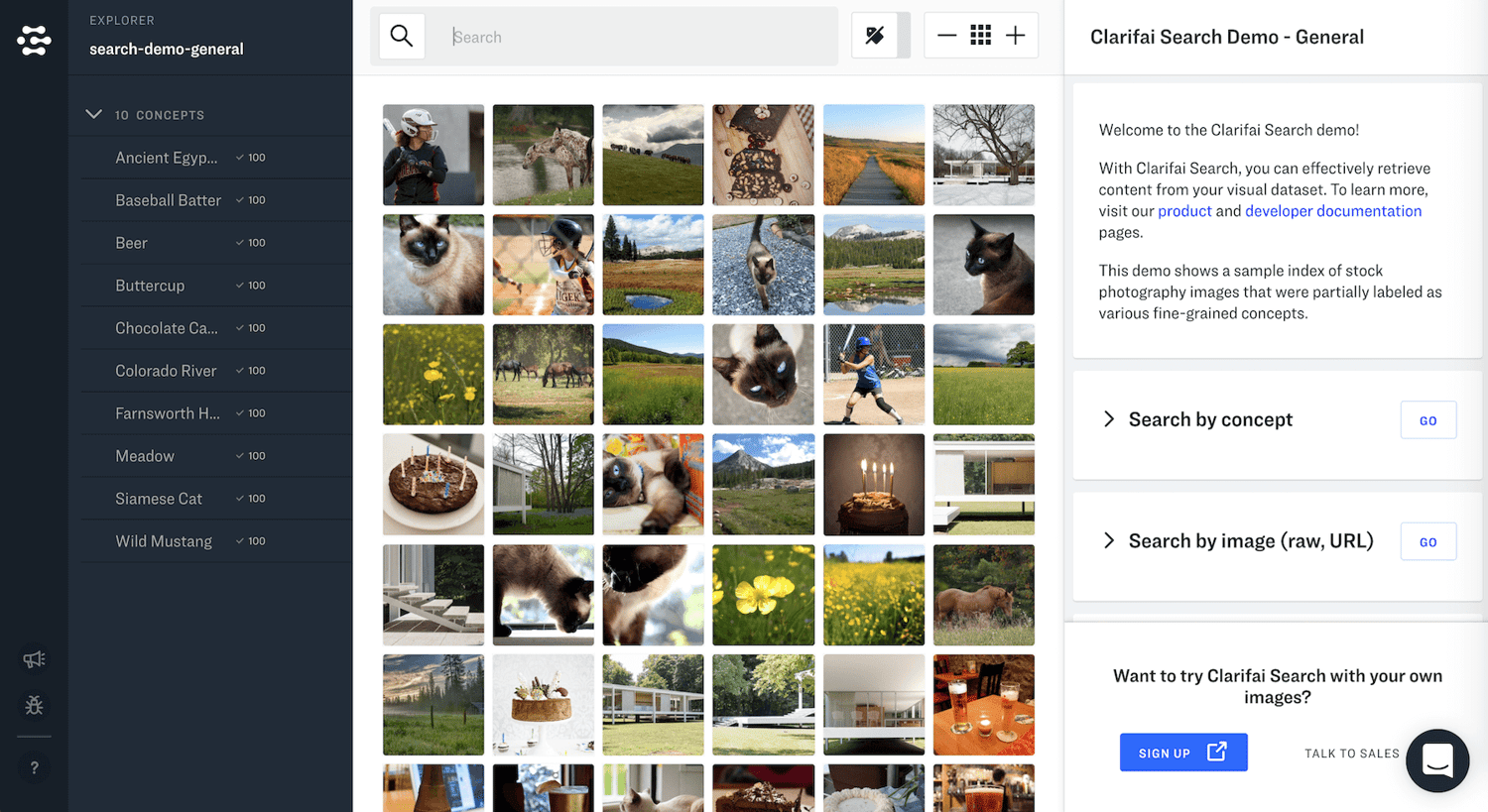Click the percent tag filter icon
The image size is (1488, 812).
pos(875,37)
